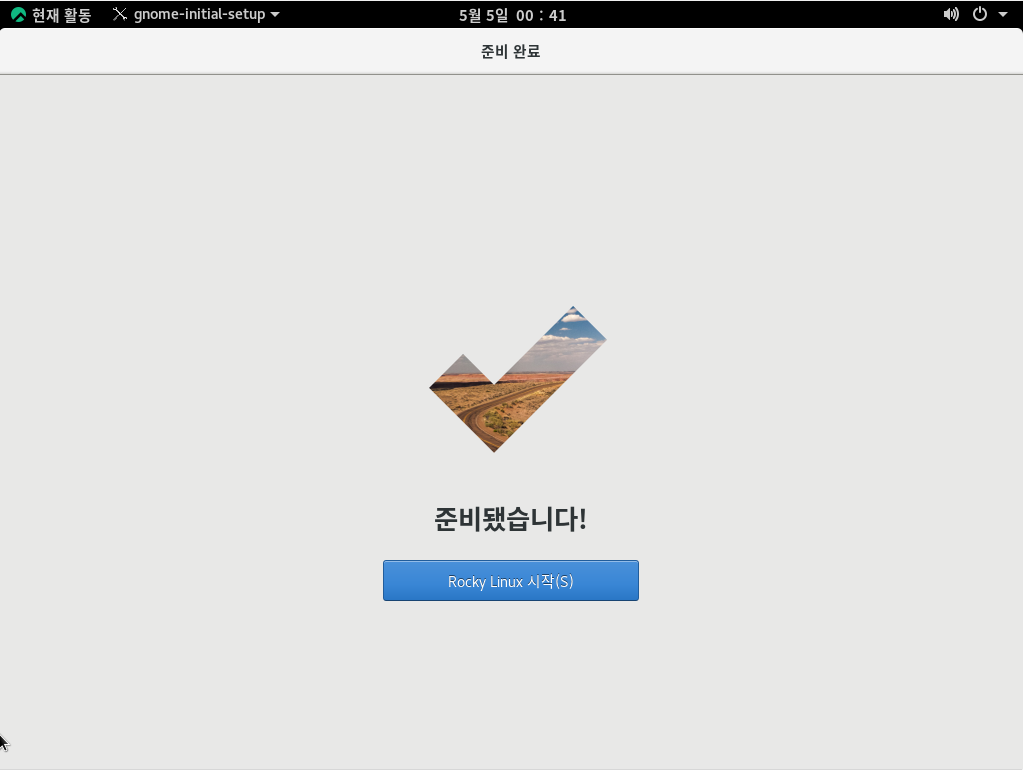Open the 현재 활동 activities overview

(x=51, y=14)
